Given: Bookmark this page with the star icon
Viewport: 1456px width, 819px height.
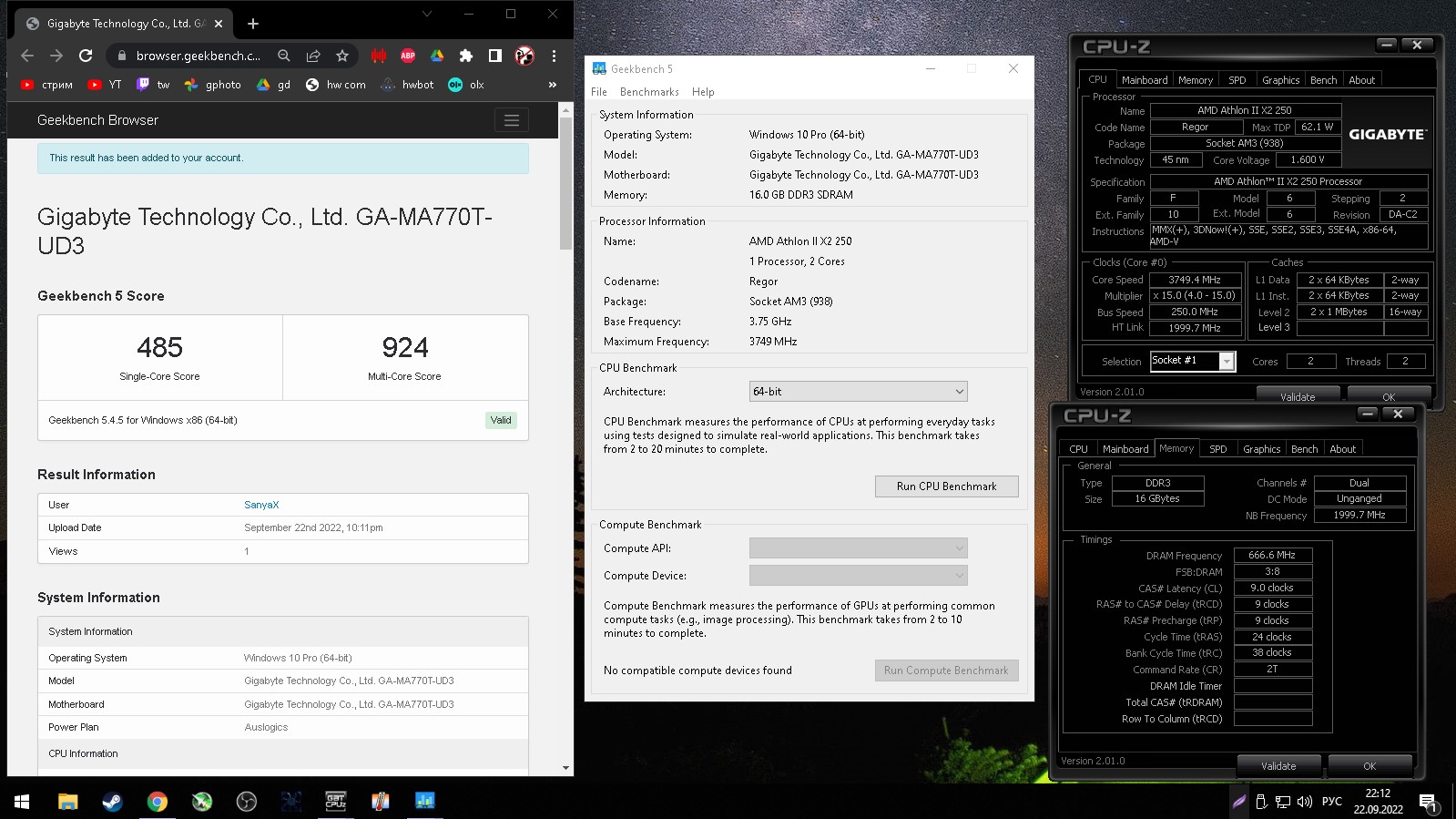Looking at the screenshot, I should [x=342, y=56].
